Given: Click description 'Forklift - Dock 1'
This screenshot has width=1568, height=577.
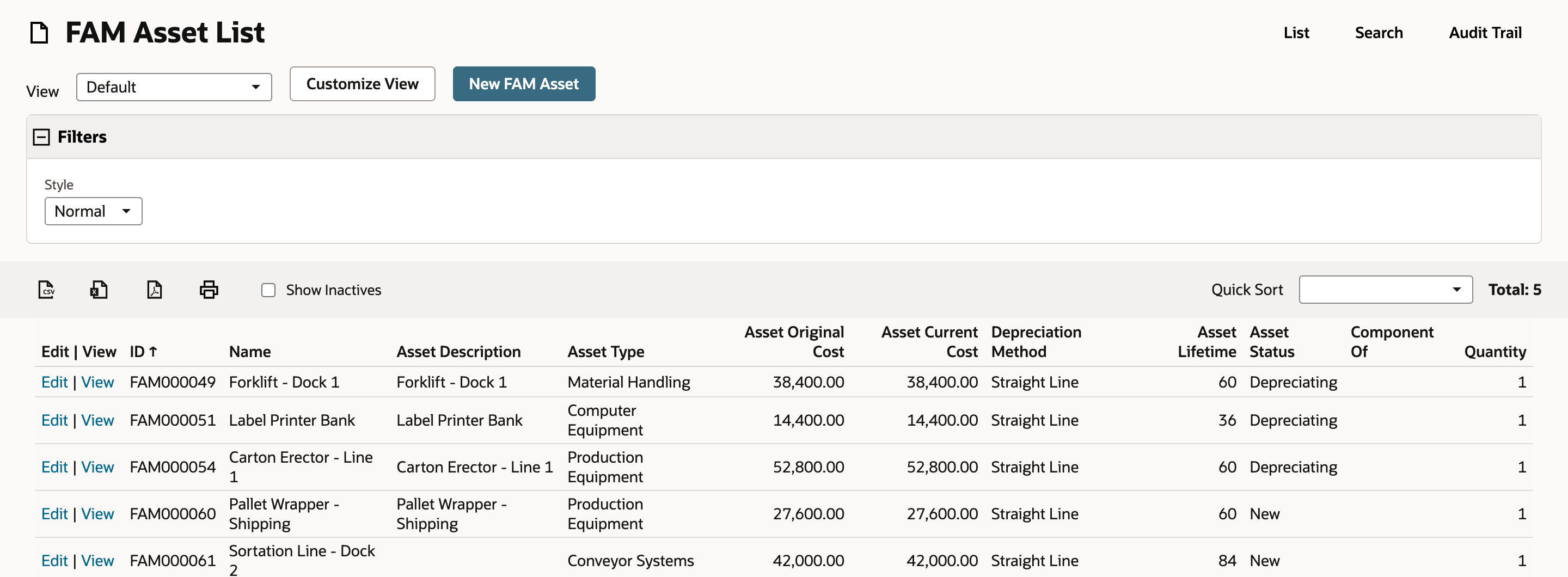Looking at the screenshot, I should point(451,382).
